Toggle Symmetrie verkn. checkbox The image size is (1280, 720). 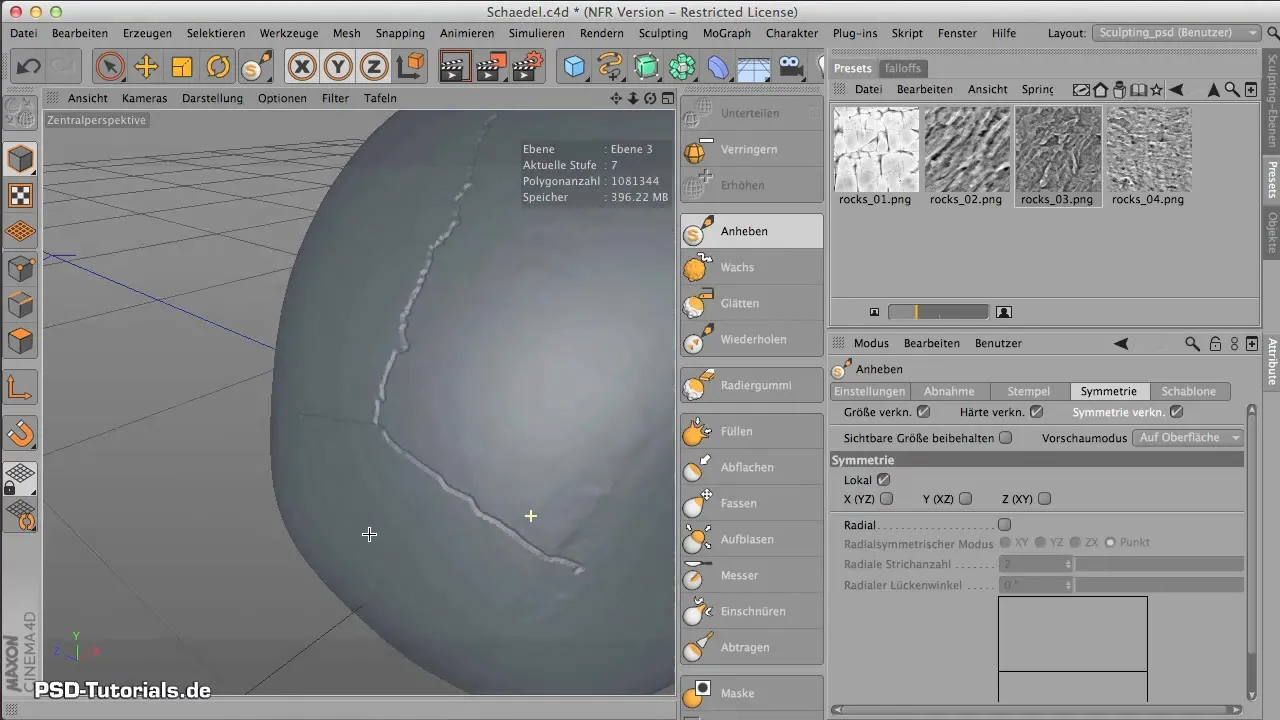click(x=1176, y=412)
